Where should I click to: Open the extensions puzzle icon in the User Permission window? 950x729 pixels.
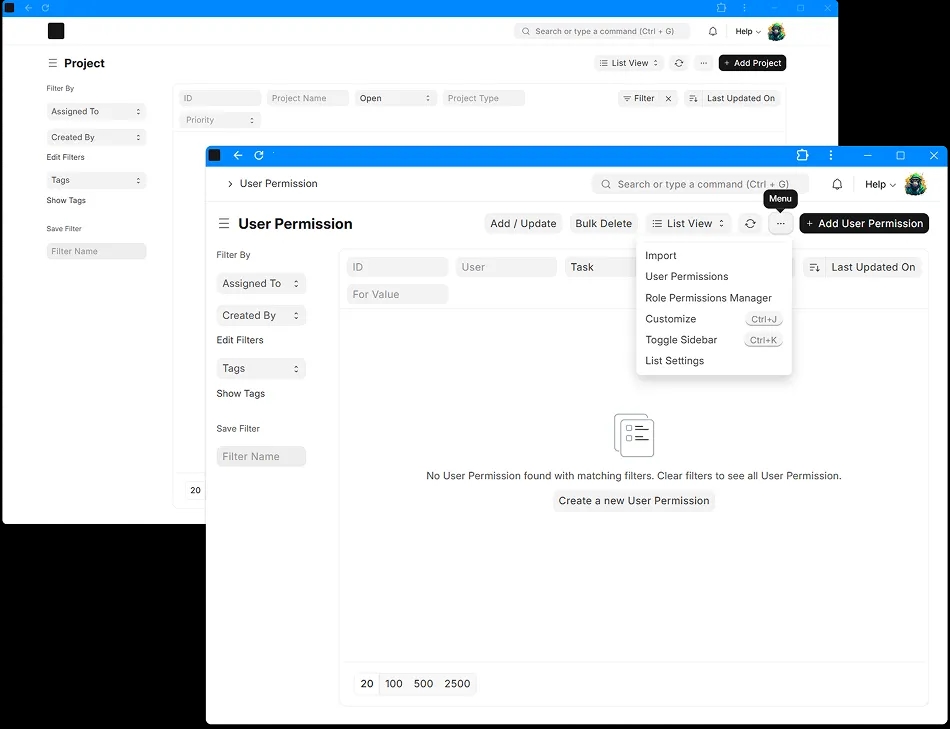(802, 156)
